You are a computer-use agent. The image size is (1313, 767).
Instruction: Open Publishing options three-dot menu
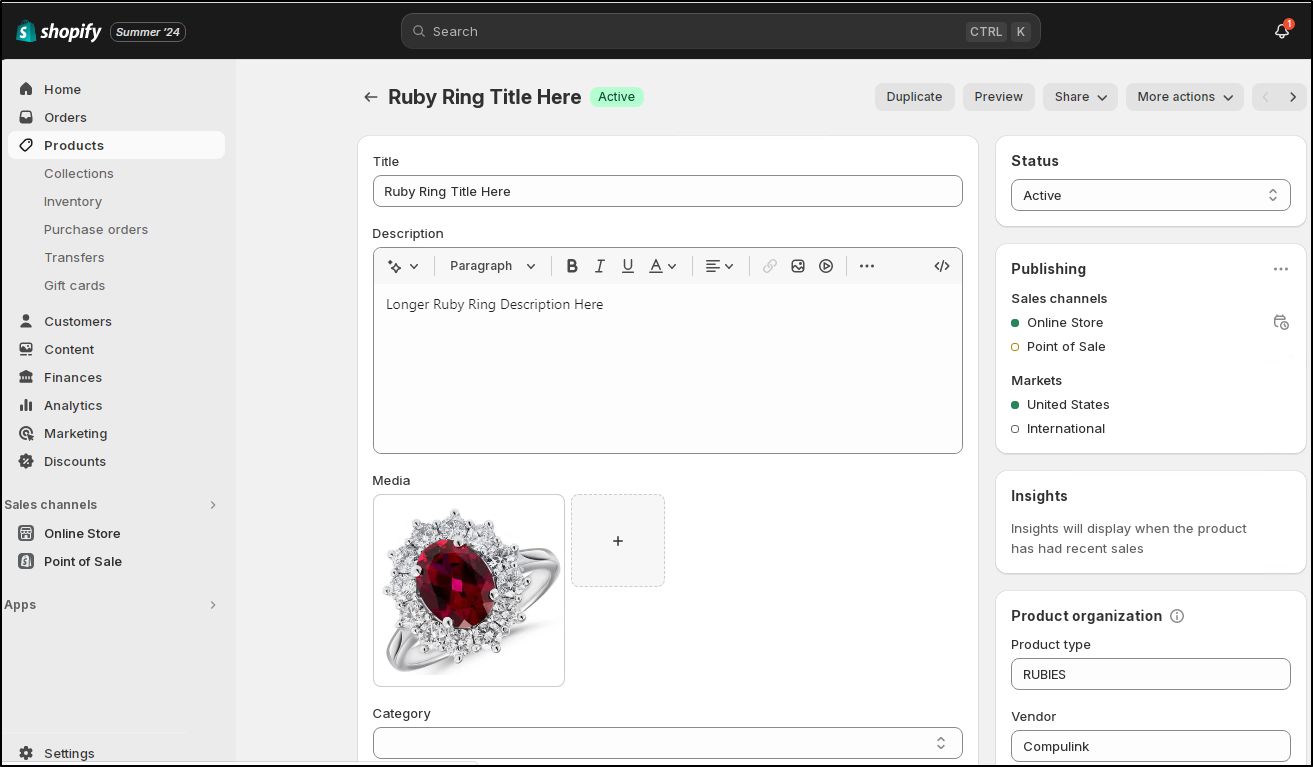[1281, 269]
